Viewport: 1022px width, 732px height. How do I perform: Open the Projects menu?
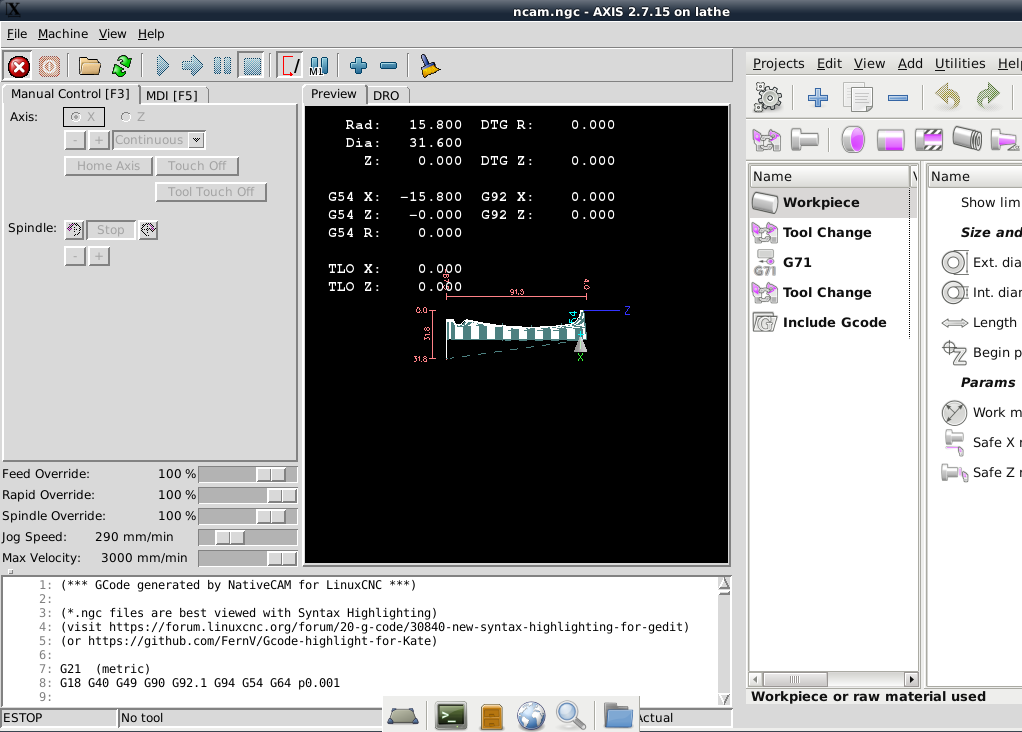point(778,63)
